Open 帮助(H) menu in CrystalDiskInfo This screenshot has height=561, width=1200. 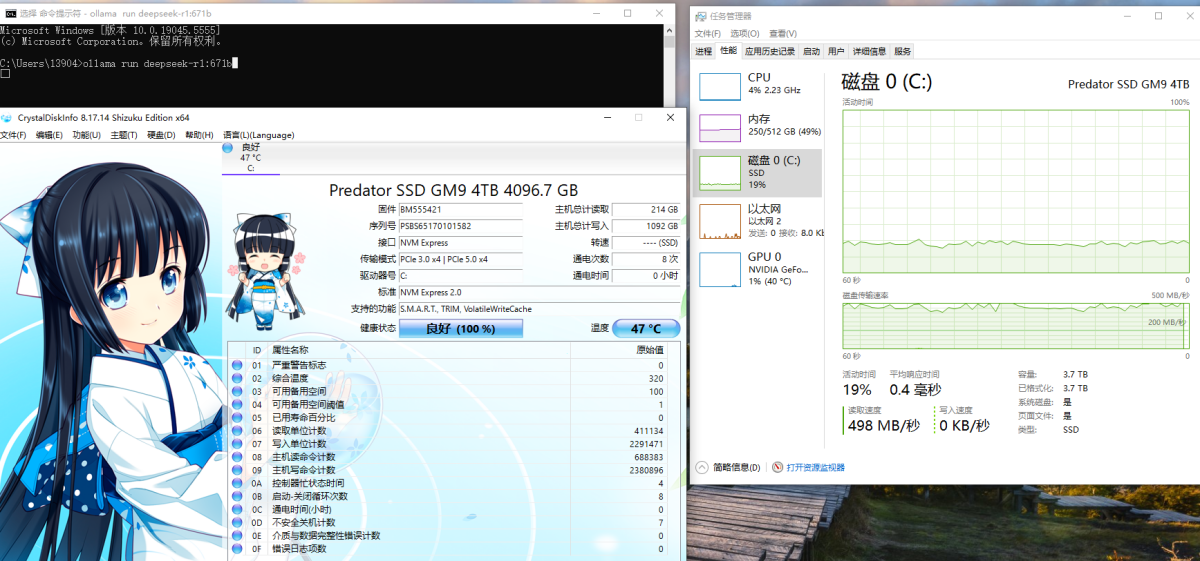click(x=198, y=135)
